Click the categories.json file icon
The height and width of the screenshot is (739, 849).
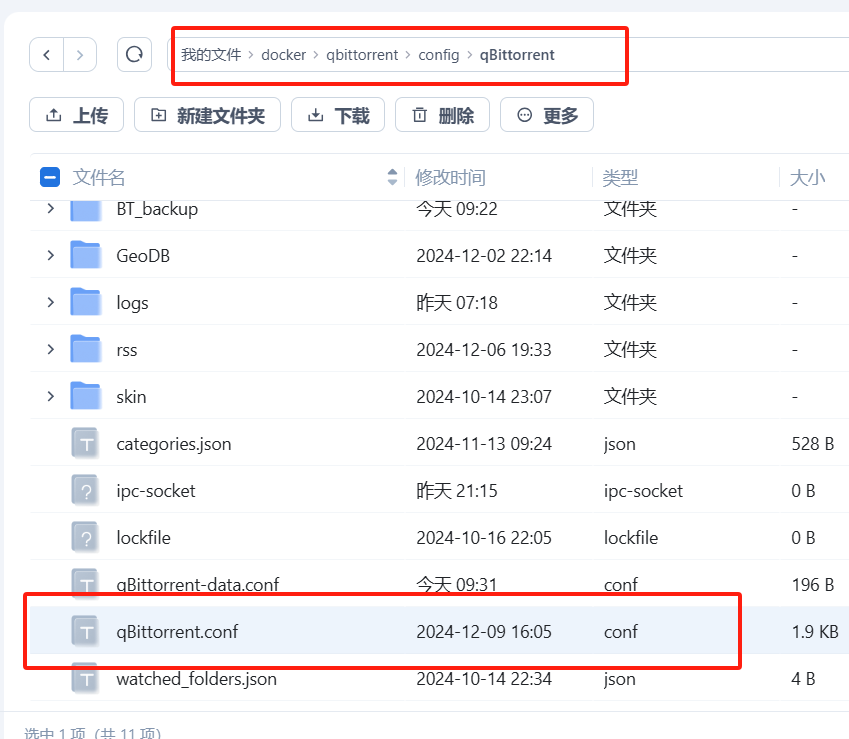(86, 443)
